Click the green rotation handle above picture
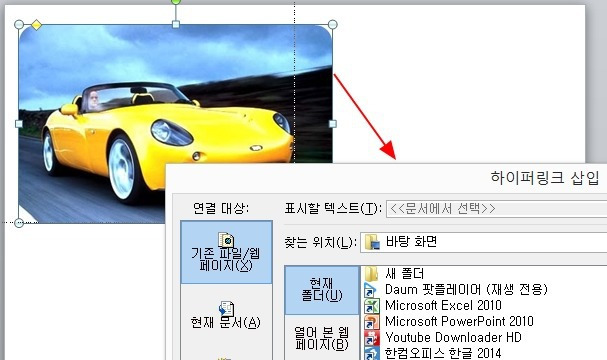The image size is (607, 360). 176,2
